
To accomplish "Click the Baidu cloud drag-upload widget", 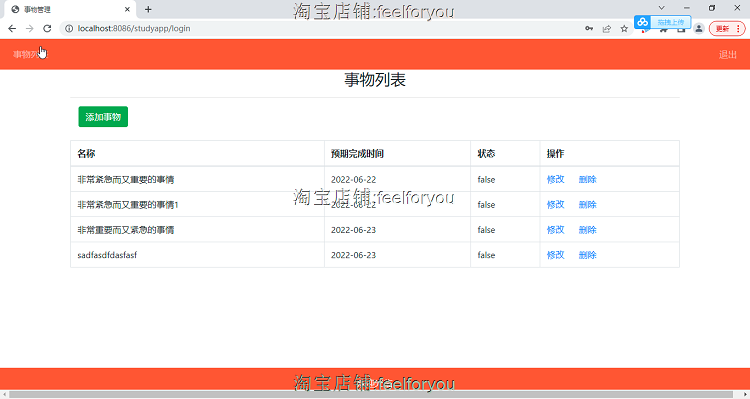I will point(662,22).
